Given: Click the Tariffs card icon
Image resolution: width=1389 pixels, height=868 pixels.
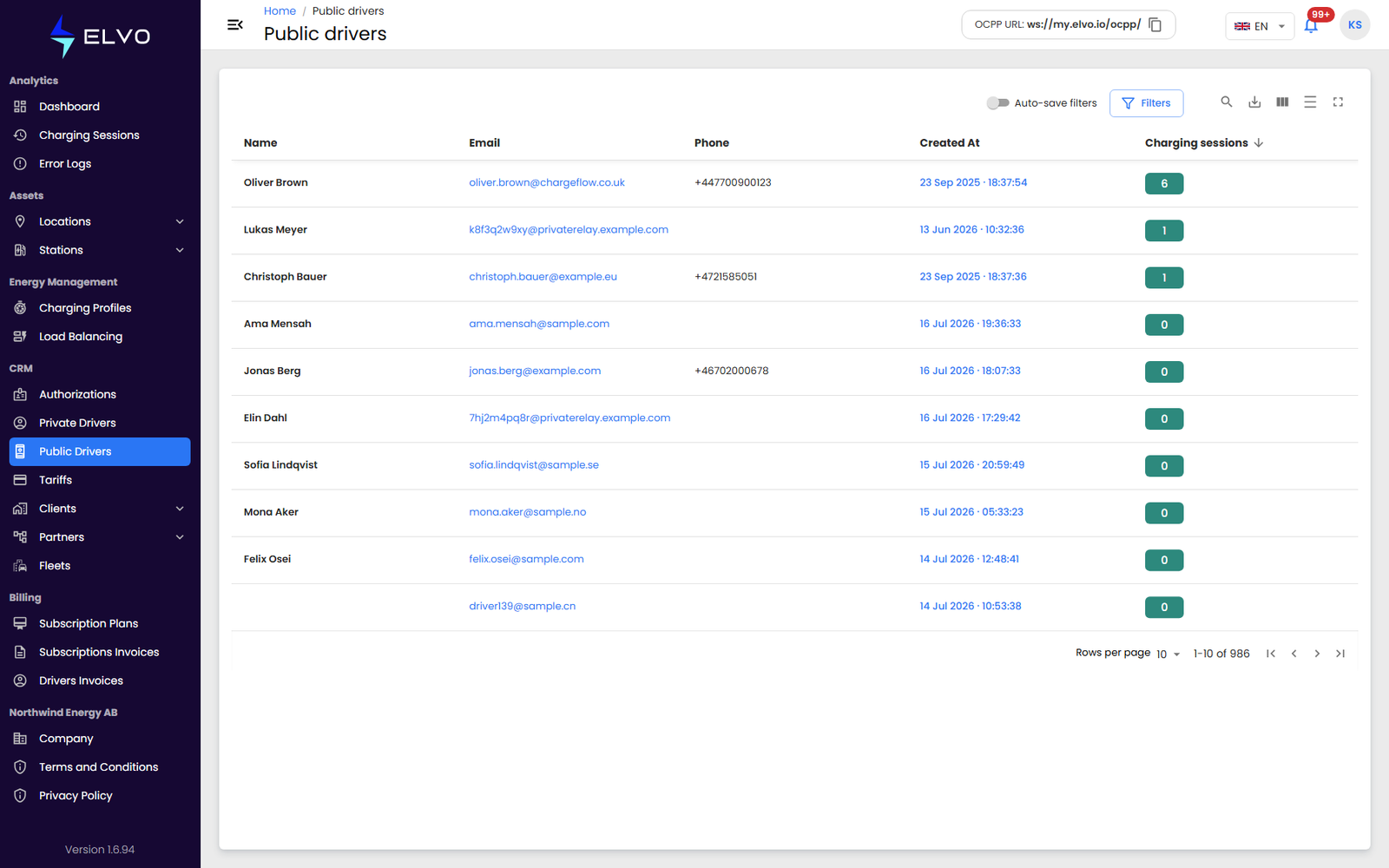Looking at the screenshot, I should pos(20,480).
